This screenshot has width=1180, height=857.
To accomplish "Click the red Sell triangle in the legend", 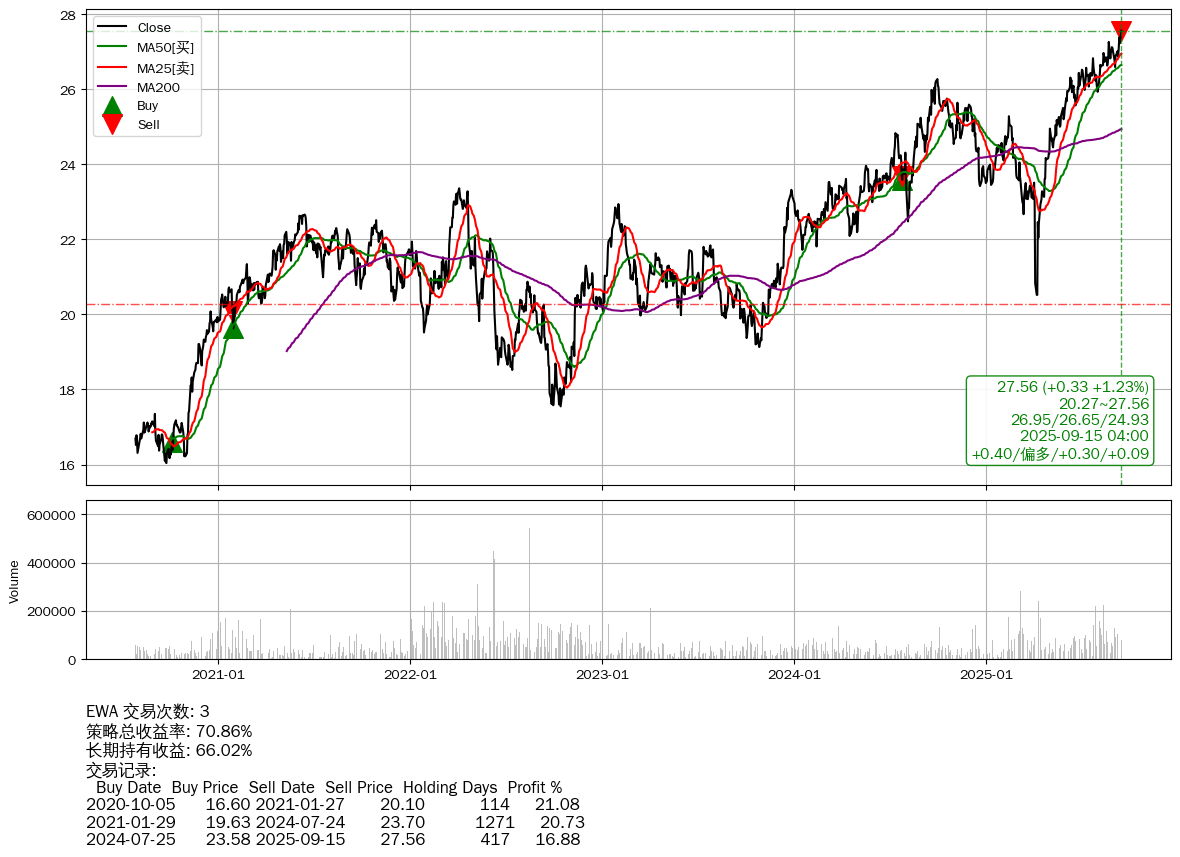I will (113, 124).
